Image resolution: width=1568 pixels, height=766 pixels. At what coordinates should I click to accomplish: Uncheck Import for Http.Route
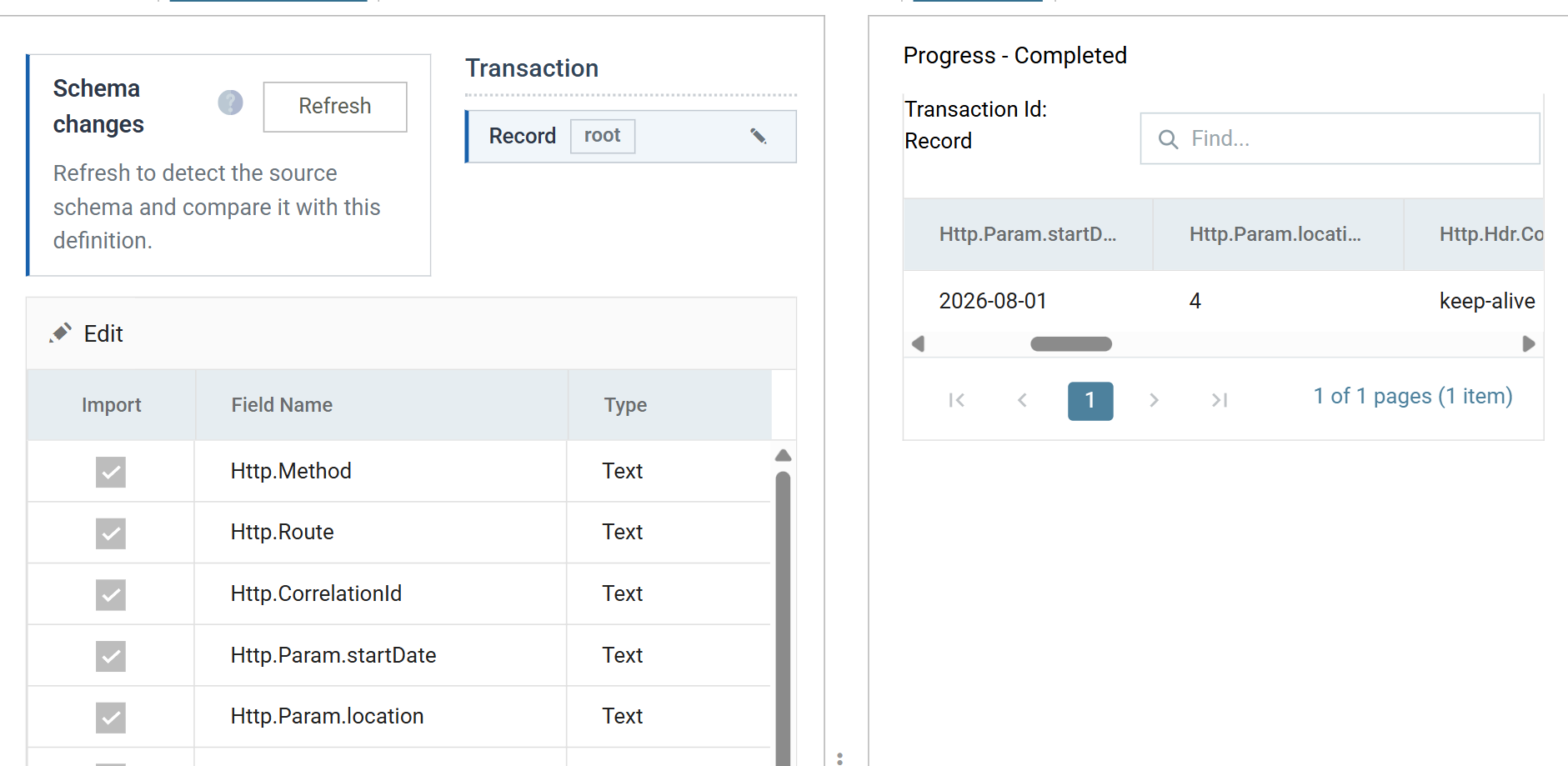pyautogui.click(x=111, y=533)
